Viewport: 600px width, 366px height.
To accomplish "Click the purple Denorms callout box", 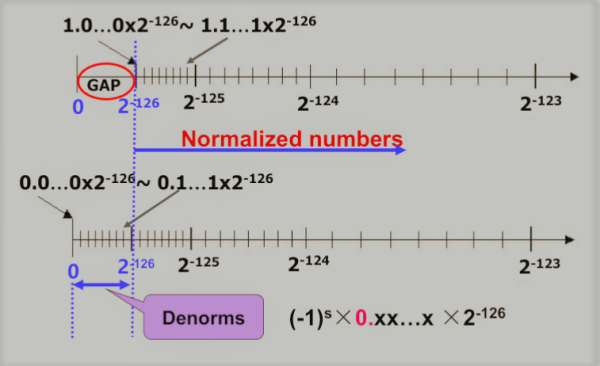I will point(204,317).
